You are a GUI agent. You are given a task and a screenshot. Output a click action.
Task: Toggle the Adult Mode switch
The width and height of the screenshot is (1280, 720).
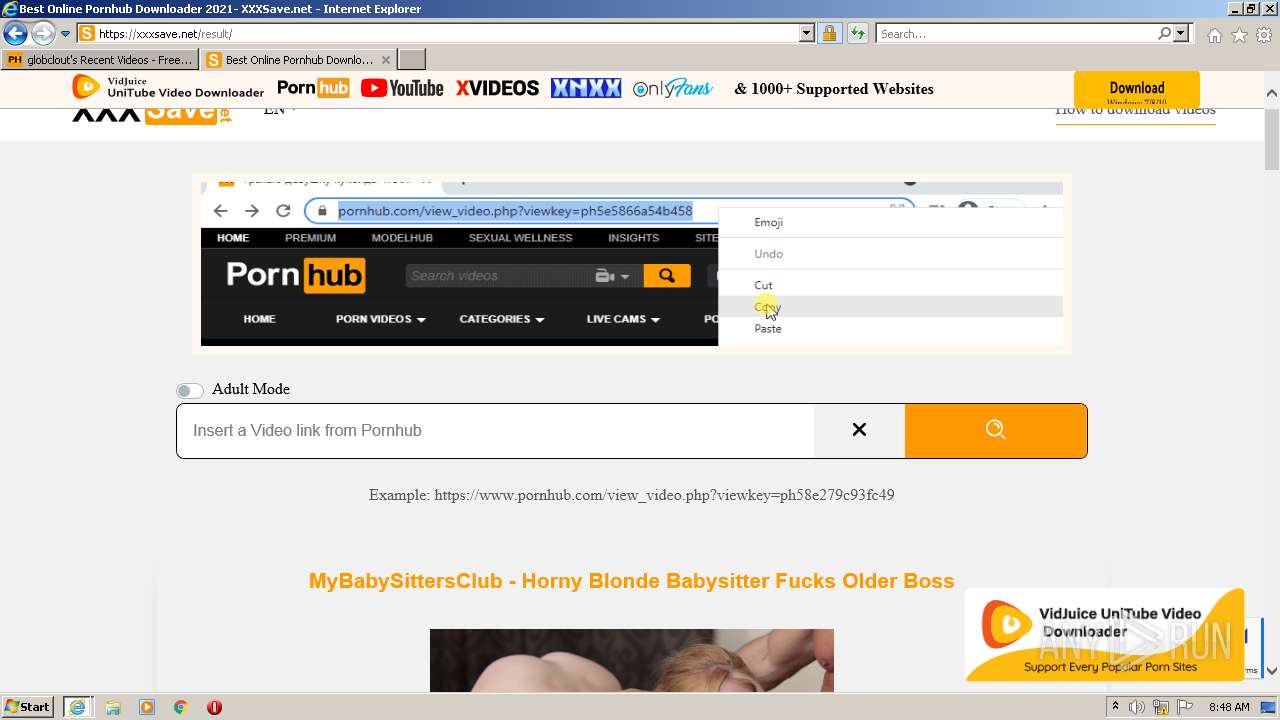[189, 390]
